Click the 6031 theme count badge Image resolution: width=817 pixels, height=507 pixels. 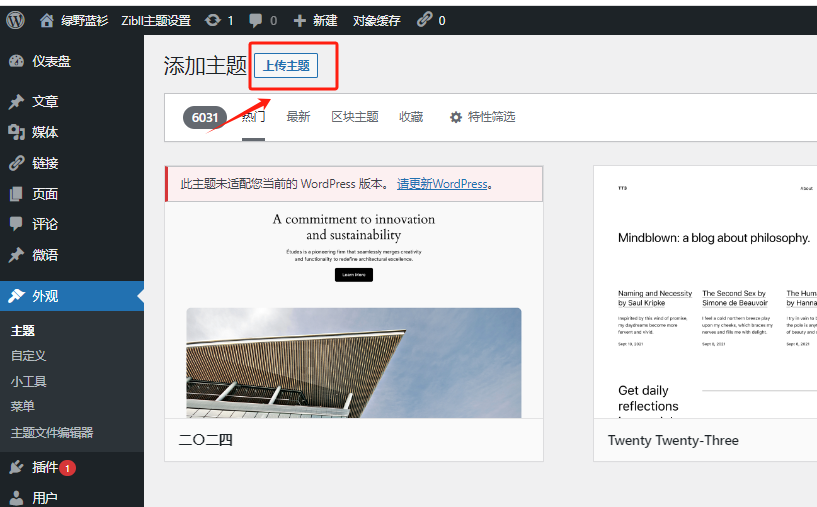pyautogui.click(x=205, y=117)
